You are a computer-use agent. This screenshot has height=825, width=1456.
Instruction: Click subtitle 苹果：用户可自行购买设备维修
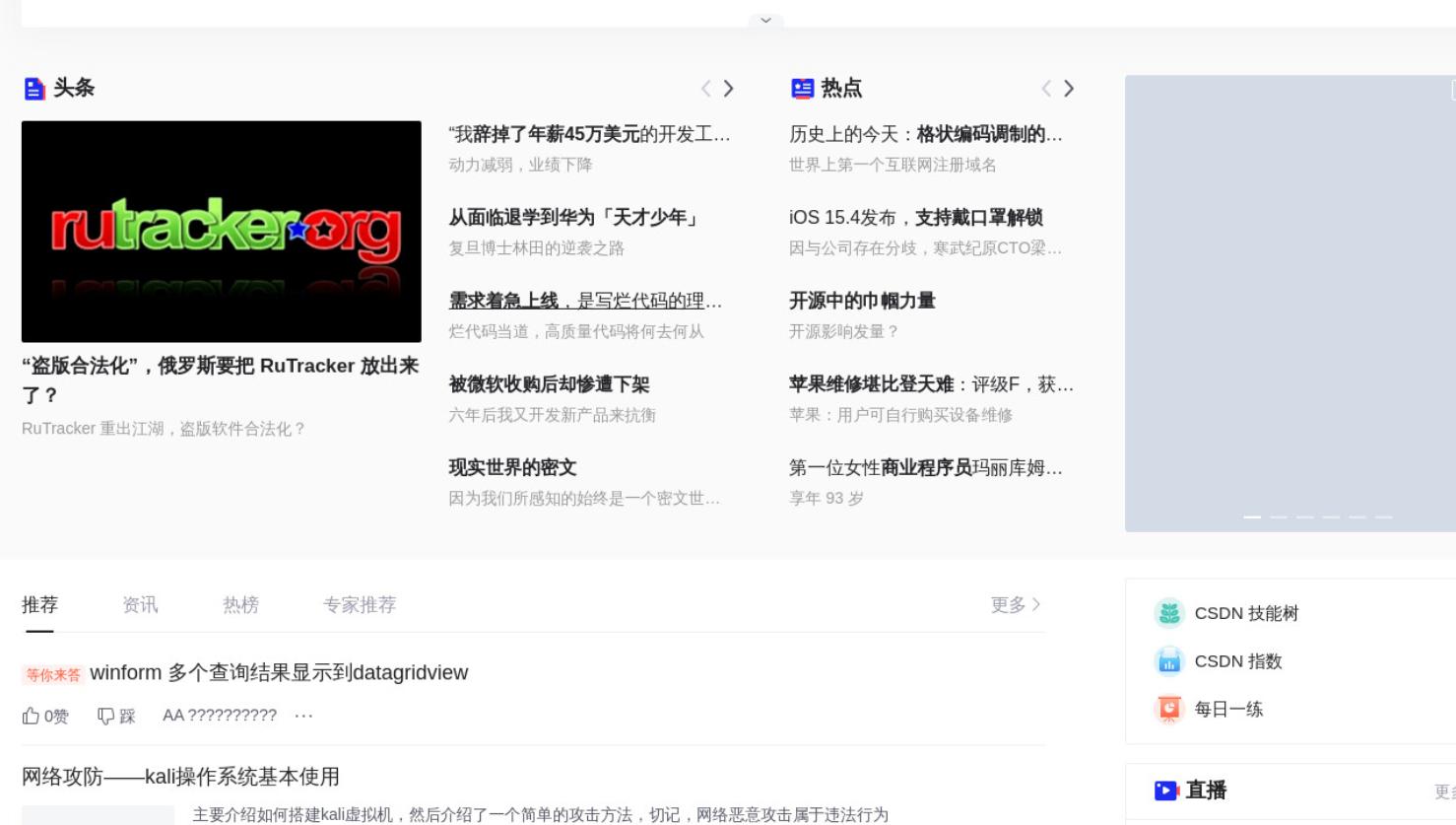[x=900, y=415]
